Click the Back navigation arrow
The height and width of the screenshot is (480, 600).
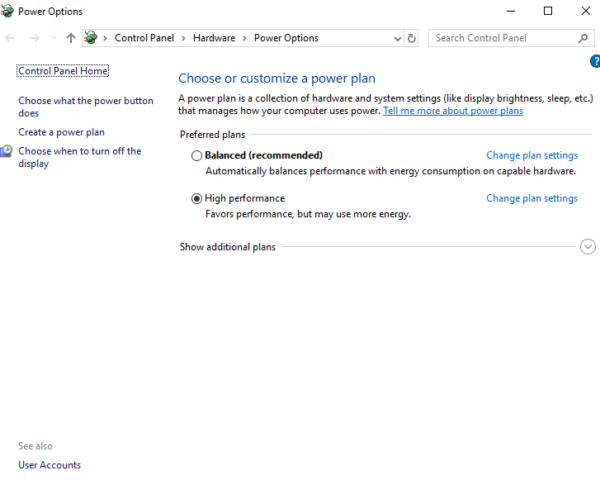11,38
